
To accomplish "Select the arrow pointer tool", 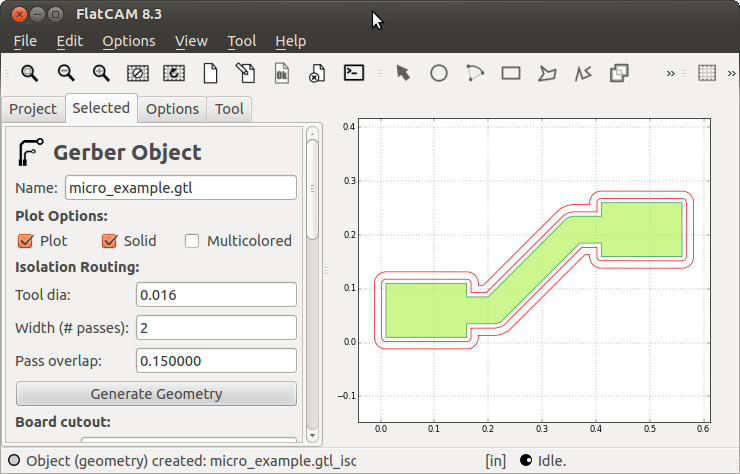I will [403, 73].
